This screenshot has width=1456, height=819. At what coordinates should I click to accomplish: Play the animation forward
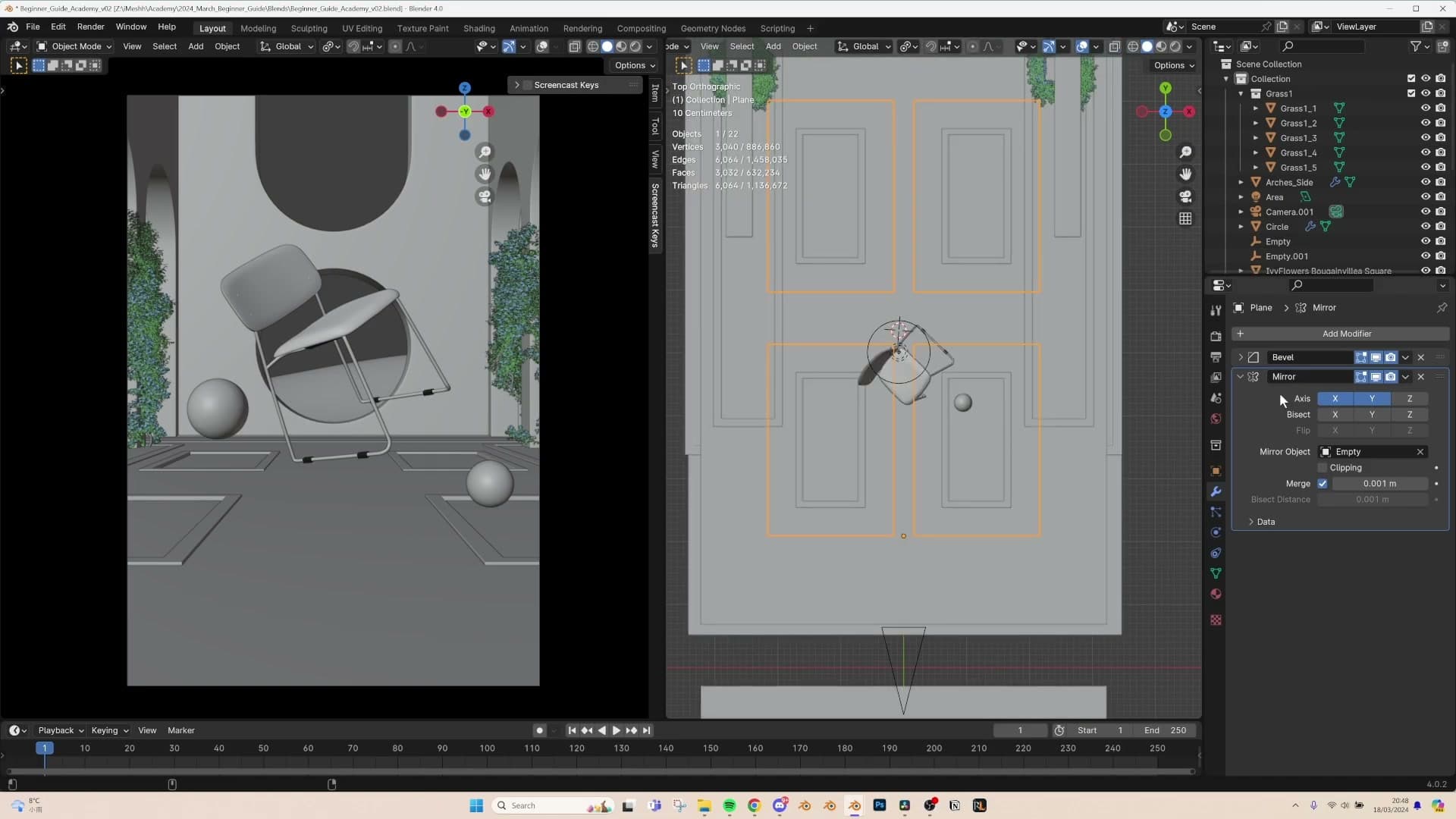point(616,731)
